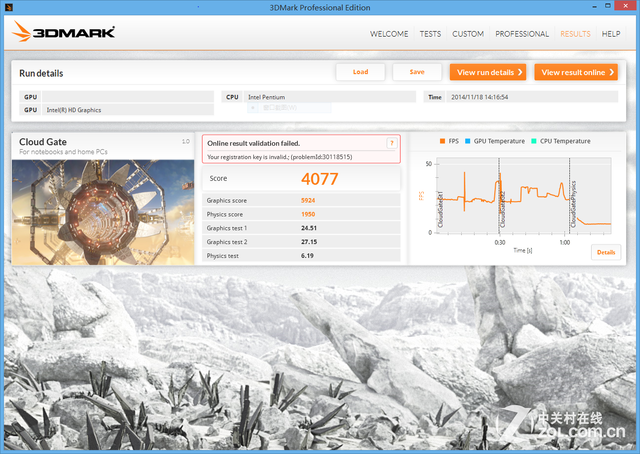Screen dimensions: 640x454
Task: Open the WELCOME tab
Action: pos(389,34)
